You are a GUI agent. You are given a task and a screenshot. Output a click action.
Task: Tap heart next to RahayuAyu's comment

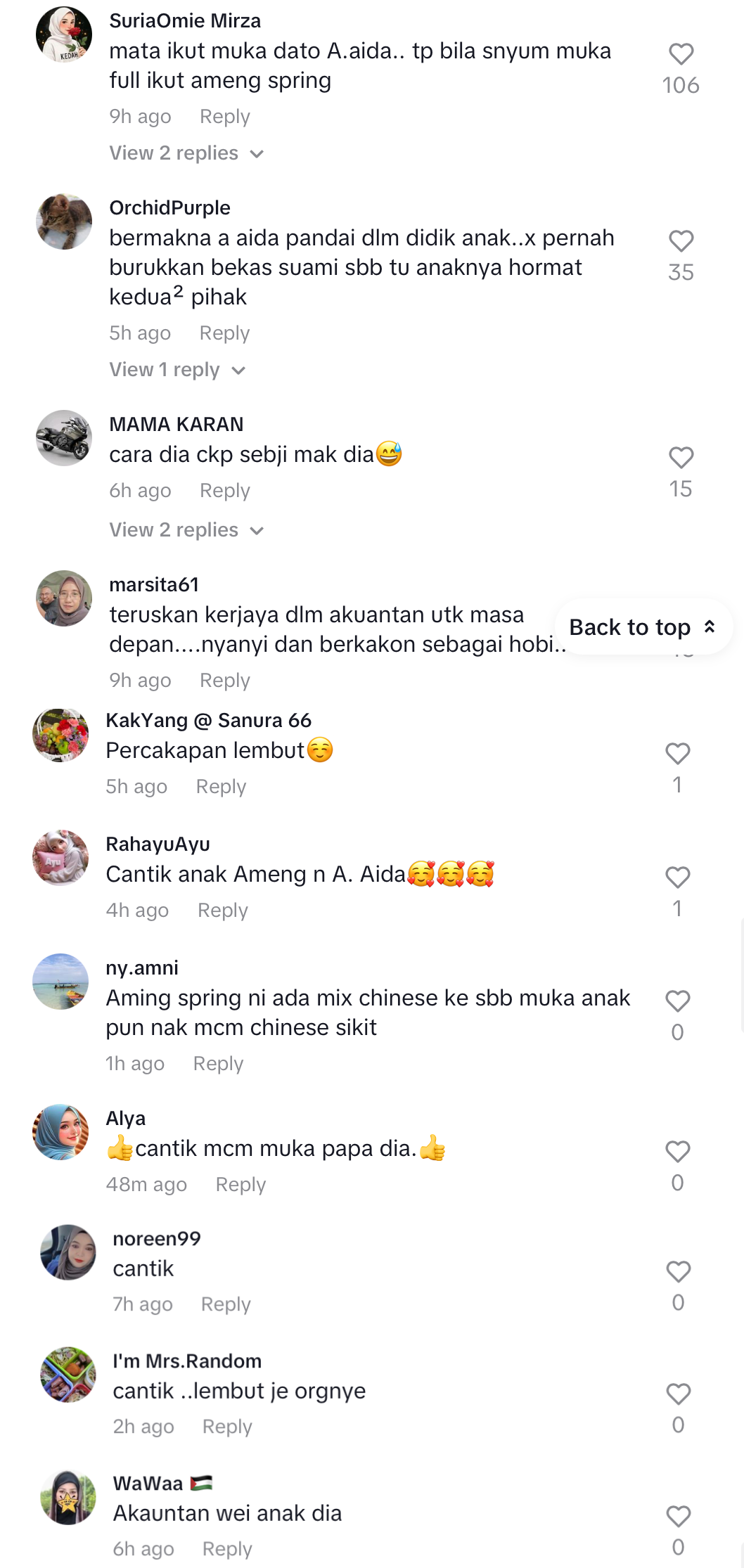(677, 878)
